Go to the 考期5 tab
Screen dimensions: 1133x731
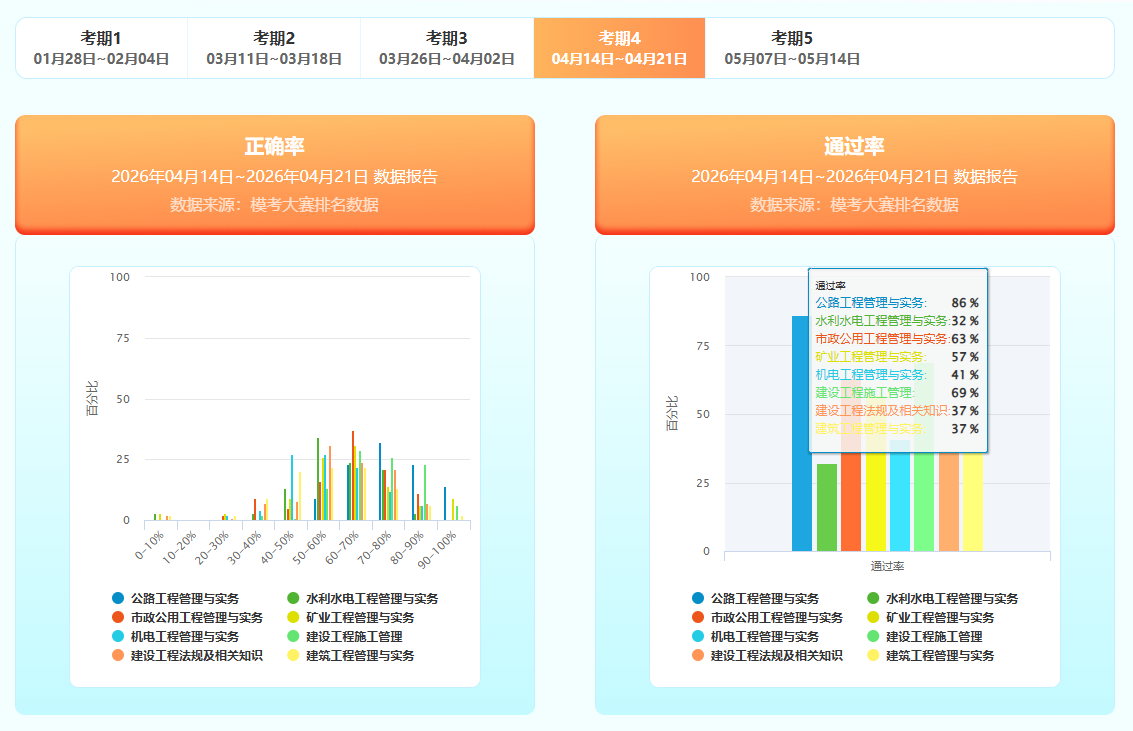(791, 48)
